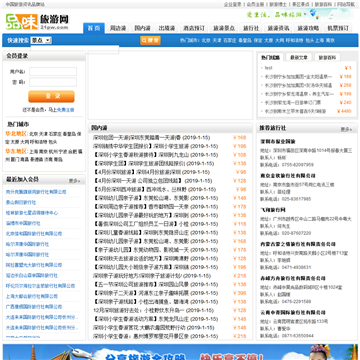Click 更多 in 最近加入会员 panel
This screenshot has height=360, width=360.
[75, 181]
